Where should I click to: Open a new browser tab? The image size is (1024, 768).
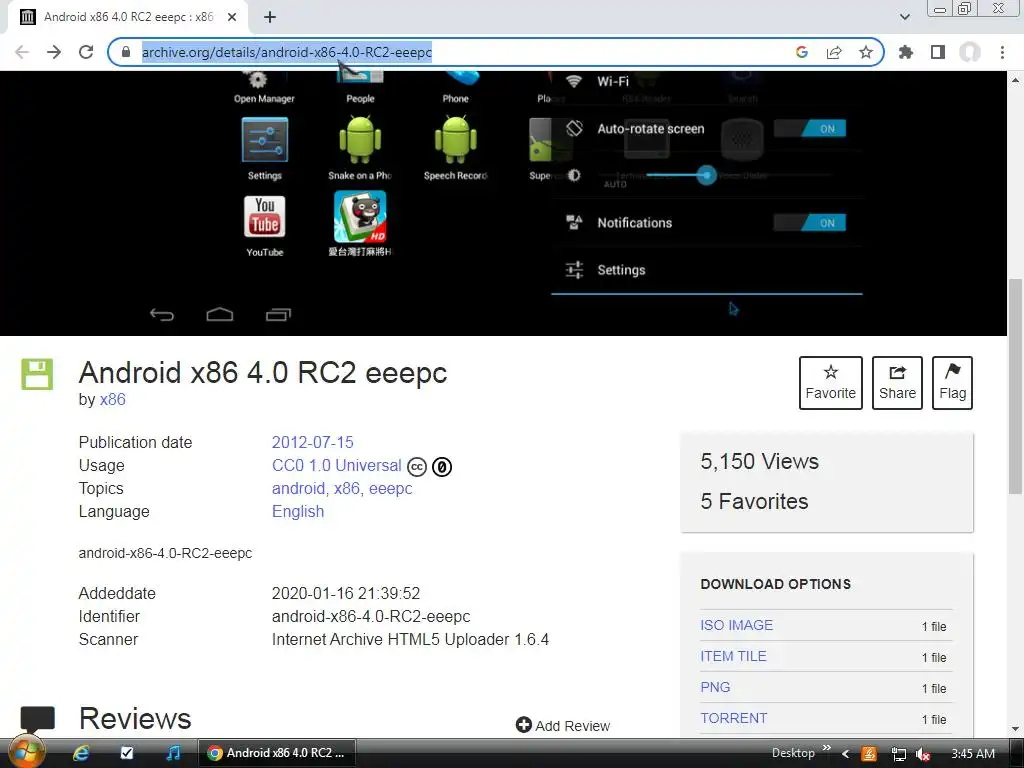(270, 17)
